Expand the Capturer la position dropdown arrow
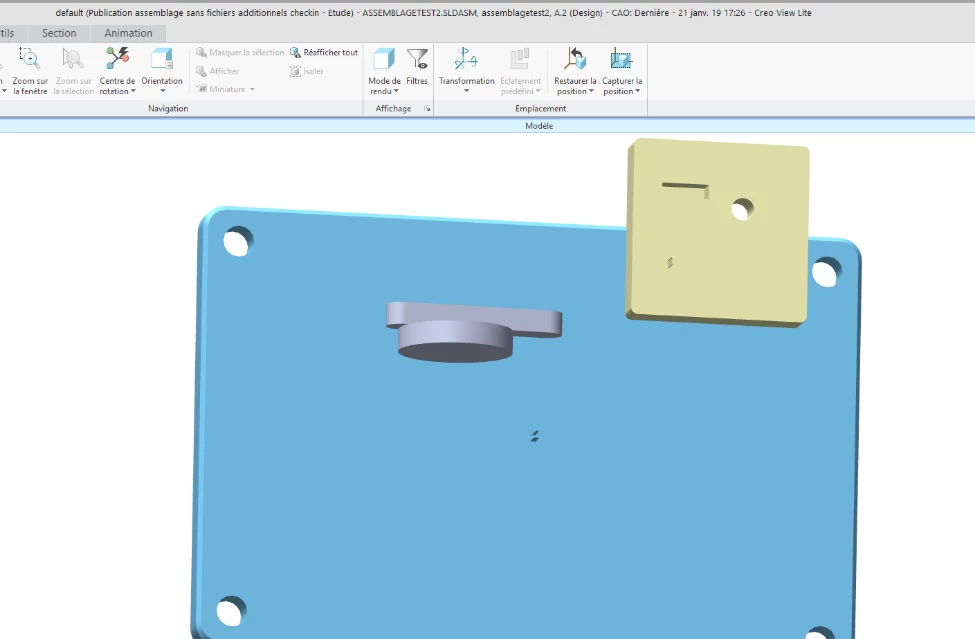Image resolution: width=975 pixels, height=639 pixels. click(637, 91)
